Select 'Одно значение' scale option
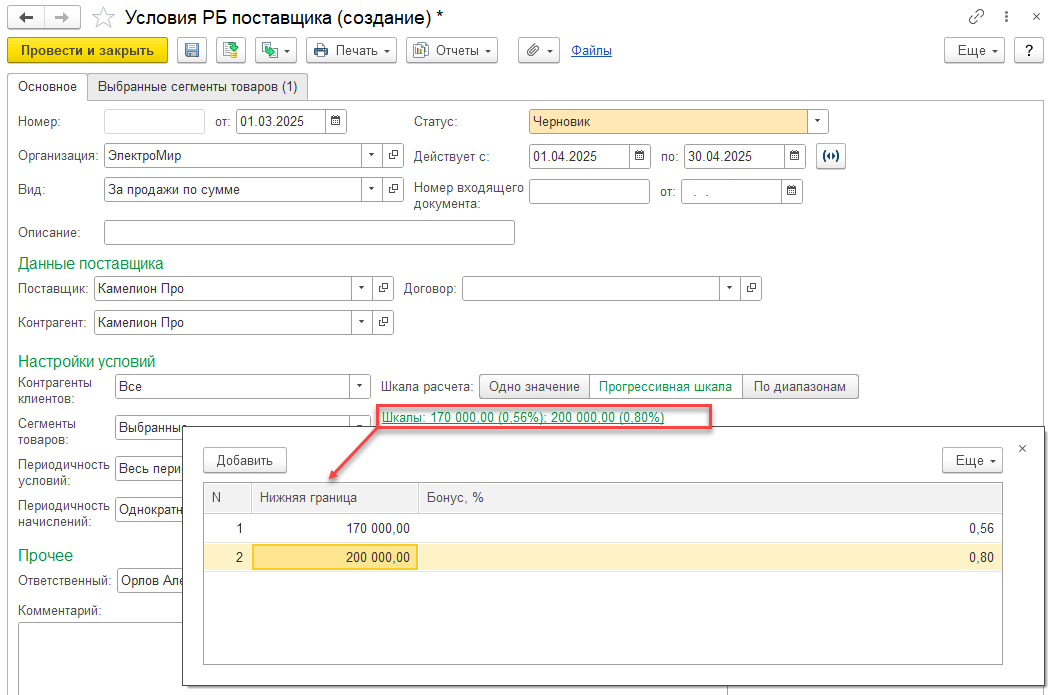 534,387
